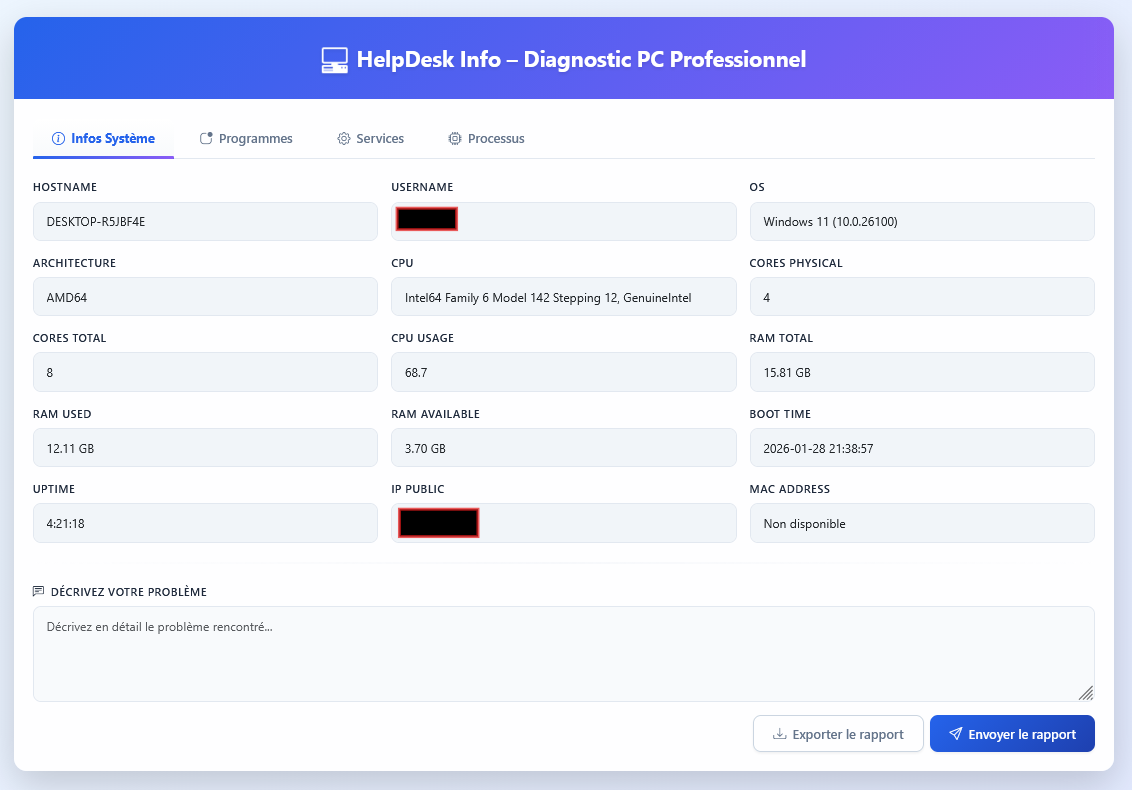Click the clock icon next to Programmes
This screenshot has width=1132, height=790.
[x=207, y=137]
